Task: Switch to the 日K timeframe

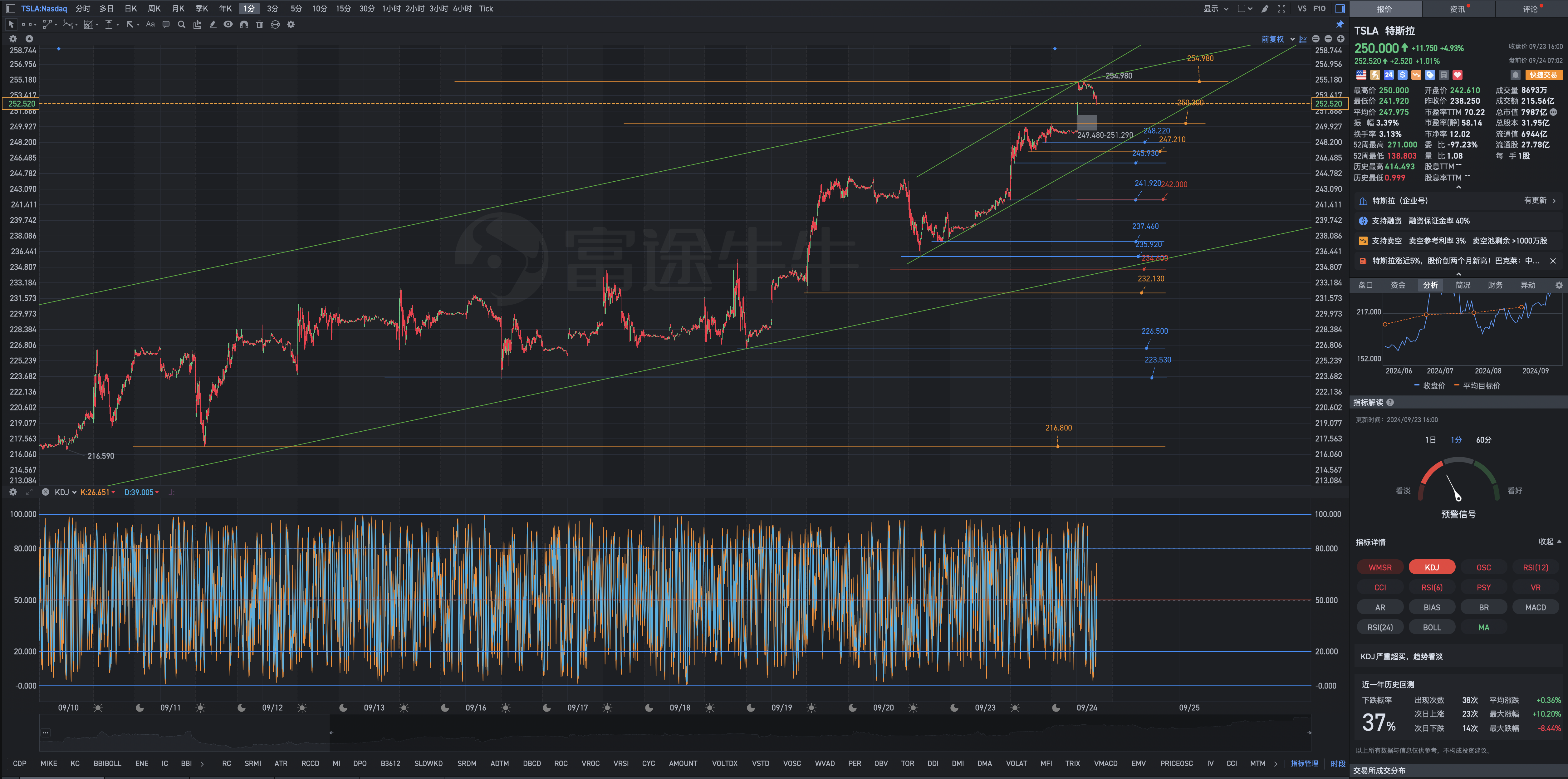Action: click(x=131, y=8)
